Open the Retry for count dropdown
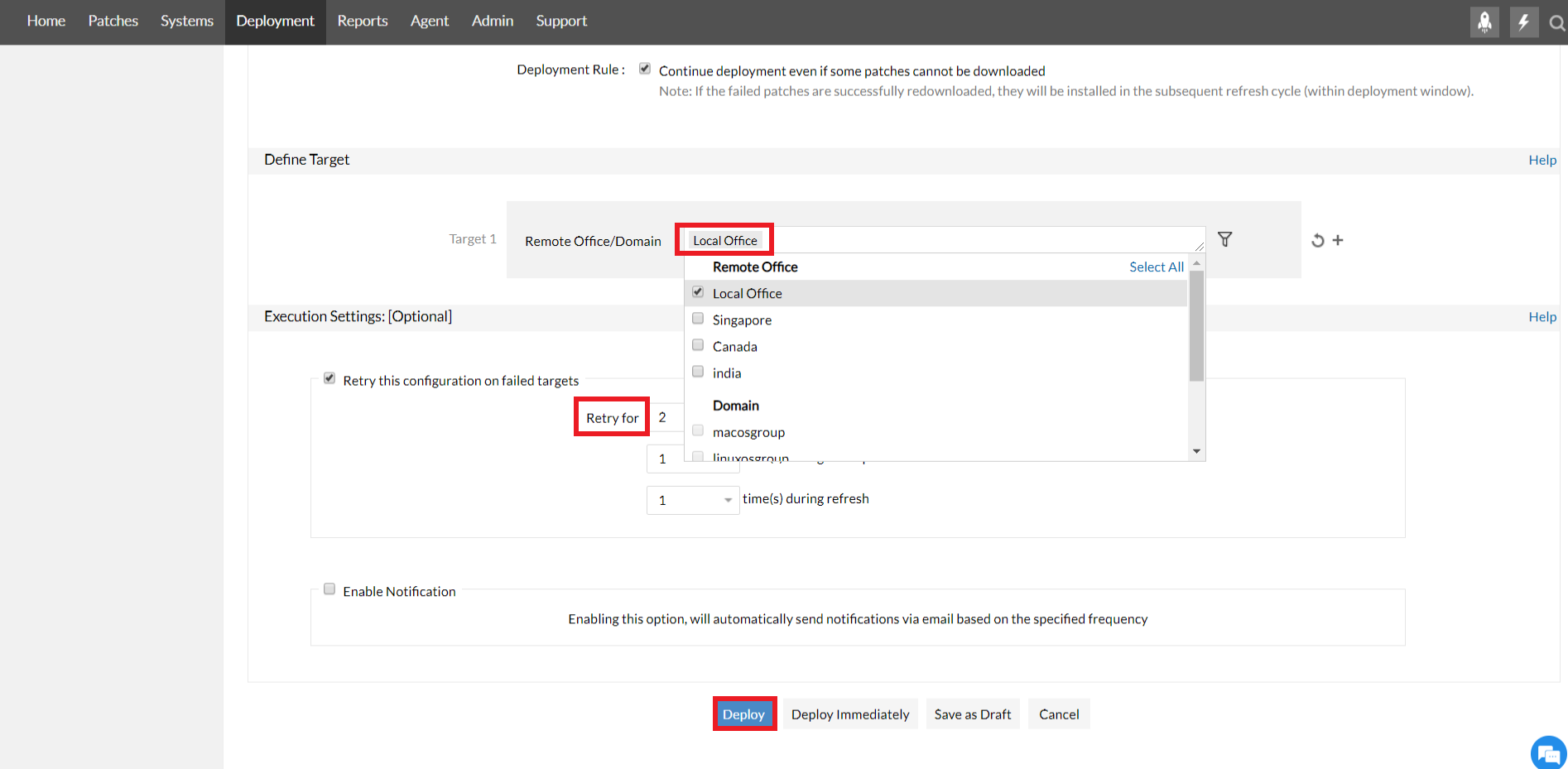The height and width of the screenshot is (769, 1568). (x=666, y=417)
